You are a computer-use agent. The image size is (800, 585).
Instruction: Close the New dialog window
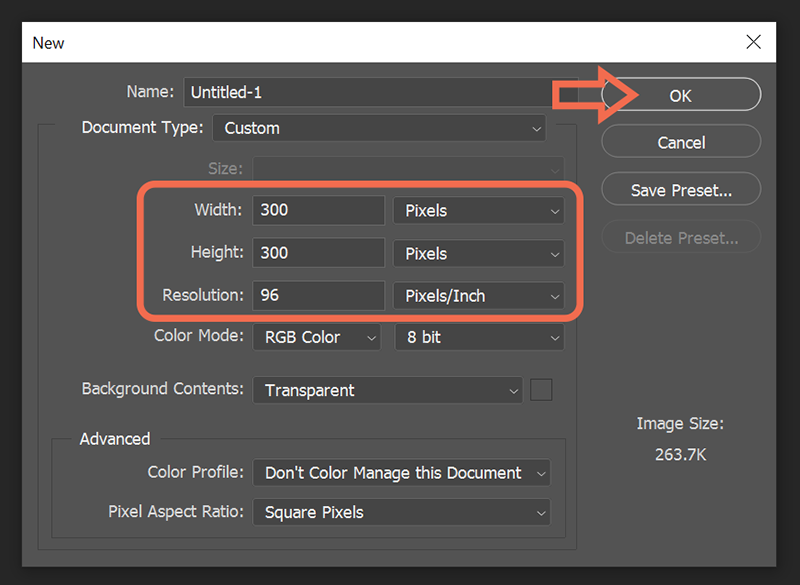754,42
